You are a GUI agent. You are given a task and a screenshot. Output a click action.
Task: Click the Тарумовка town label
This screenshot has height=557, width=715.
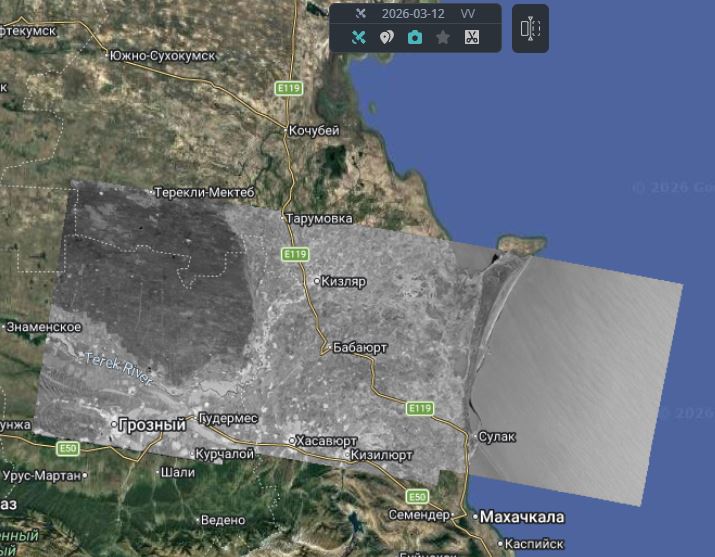pyautogui.click(x=319, y=218)
